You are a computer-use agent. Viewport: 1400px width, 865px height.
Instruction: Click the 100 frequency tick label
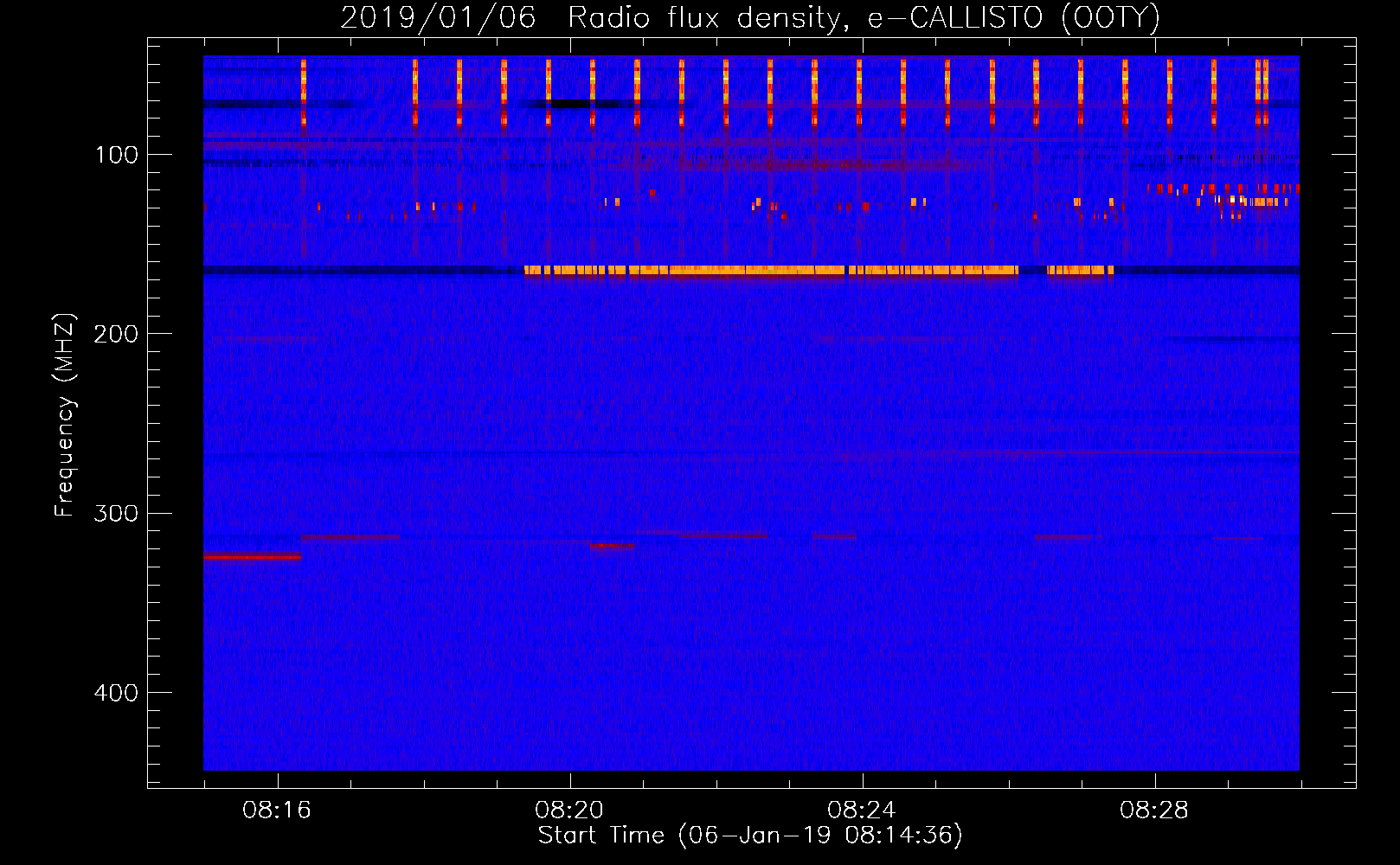(117, 155)
